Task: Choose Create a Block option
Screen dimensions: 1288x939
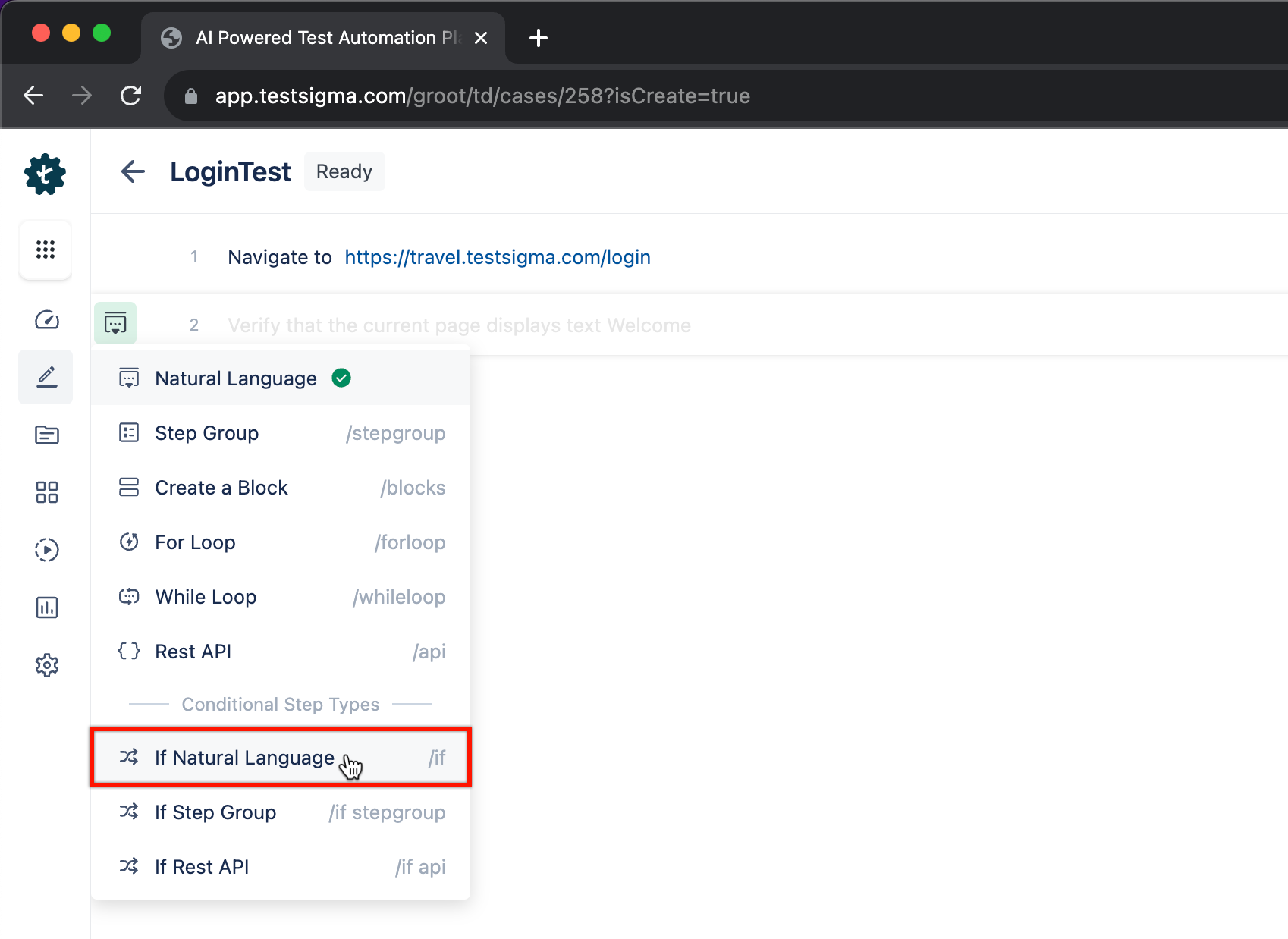Action: [x=281, y=488]
